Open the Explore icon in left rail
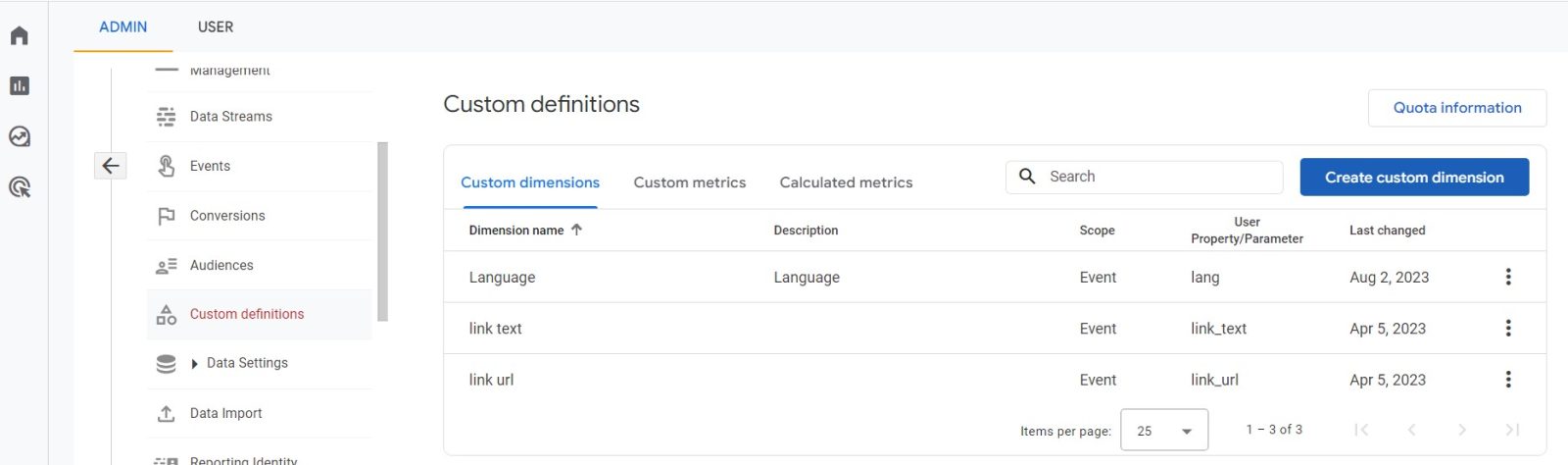Screen dimensions: 1568x465 click(x=20, y=136)
